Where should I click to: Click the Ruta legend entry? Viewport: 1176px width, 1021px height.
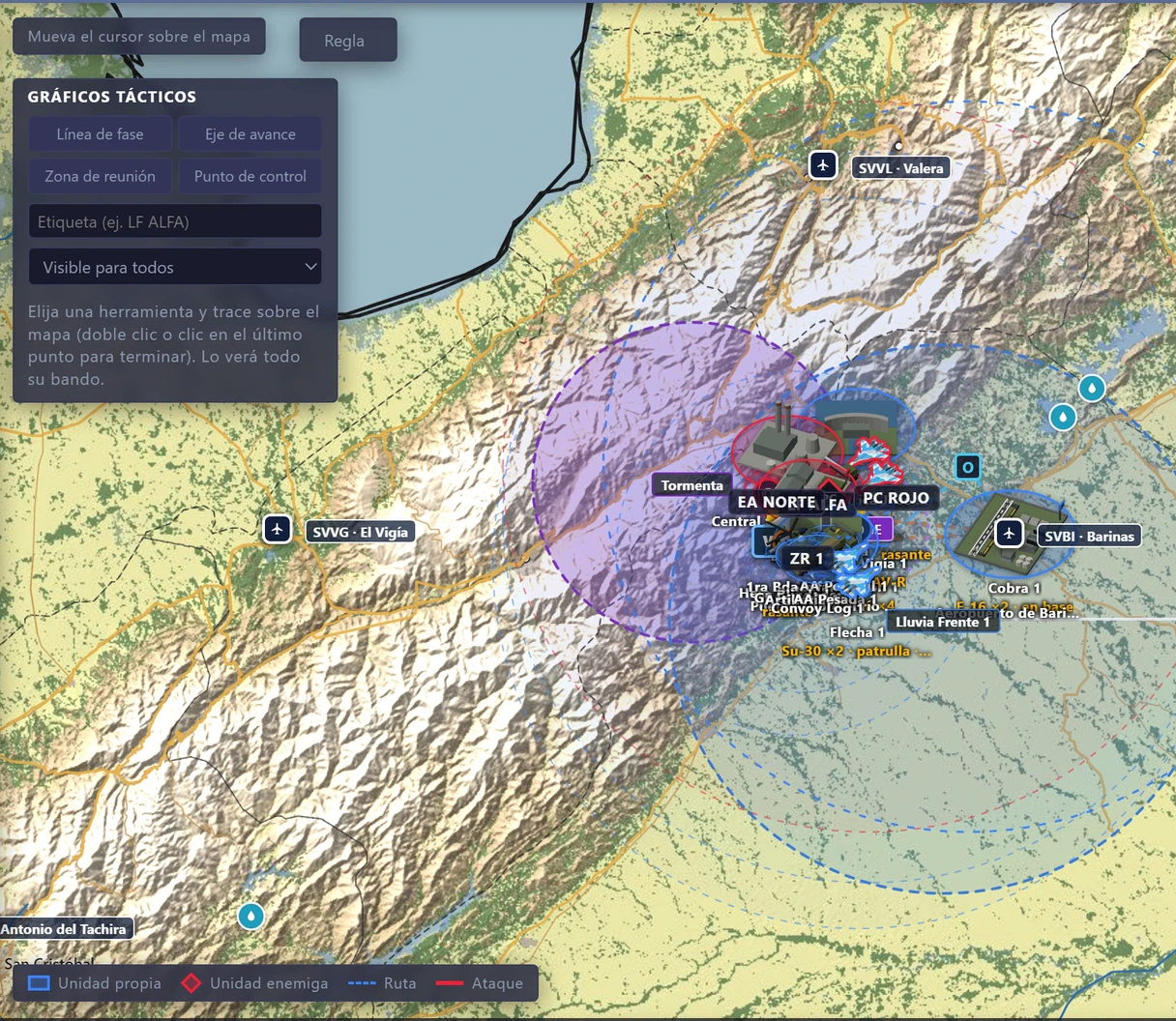[382, 983]
